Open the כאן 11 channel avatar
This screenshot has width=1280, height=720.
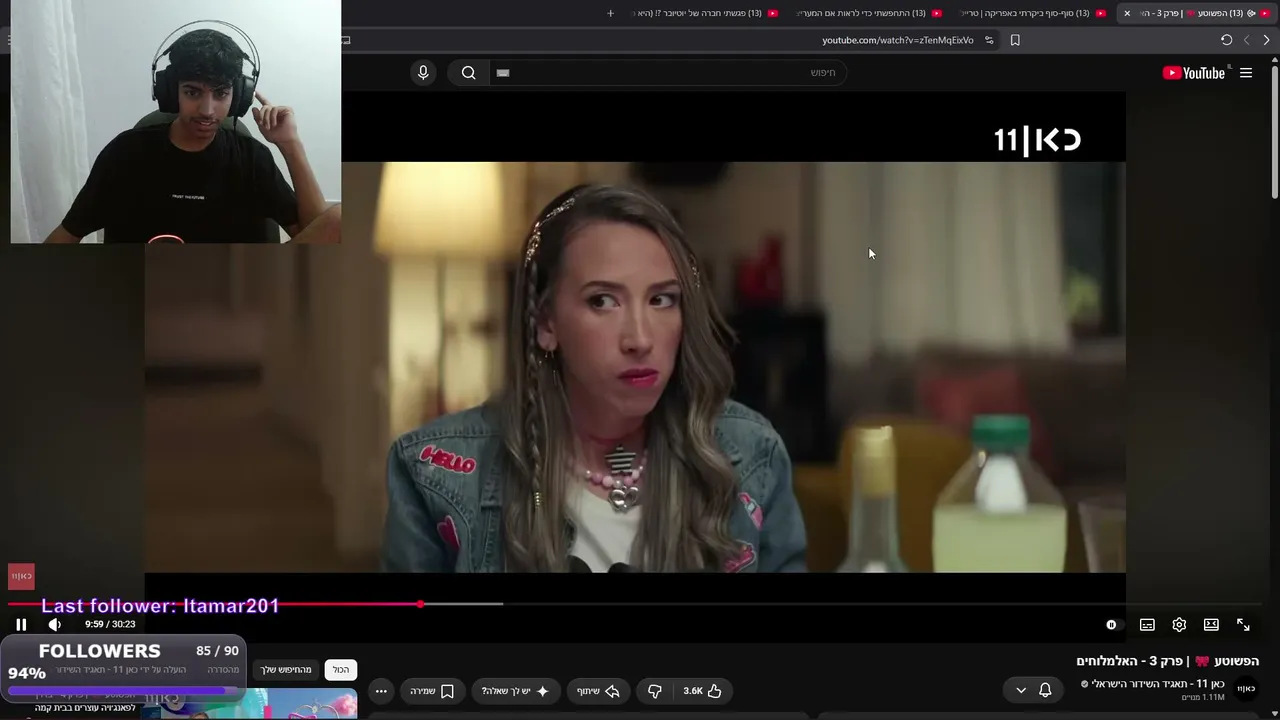1246,688
